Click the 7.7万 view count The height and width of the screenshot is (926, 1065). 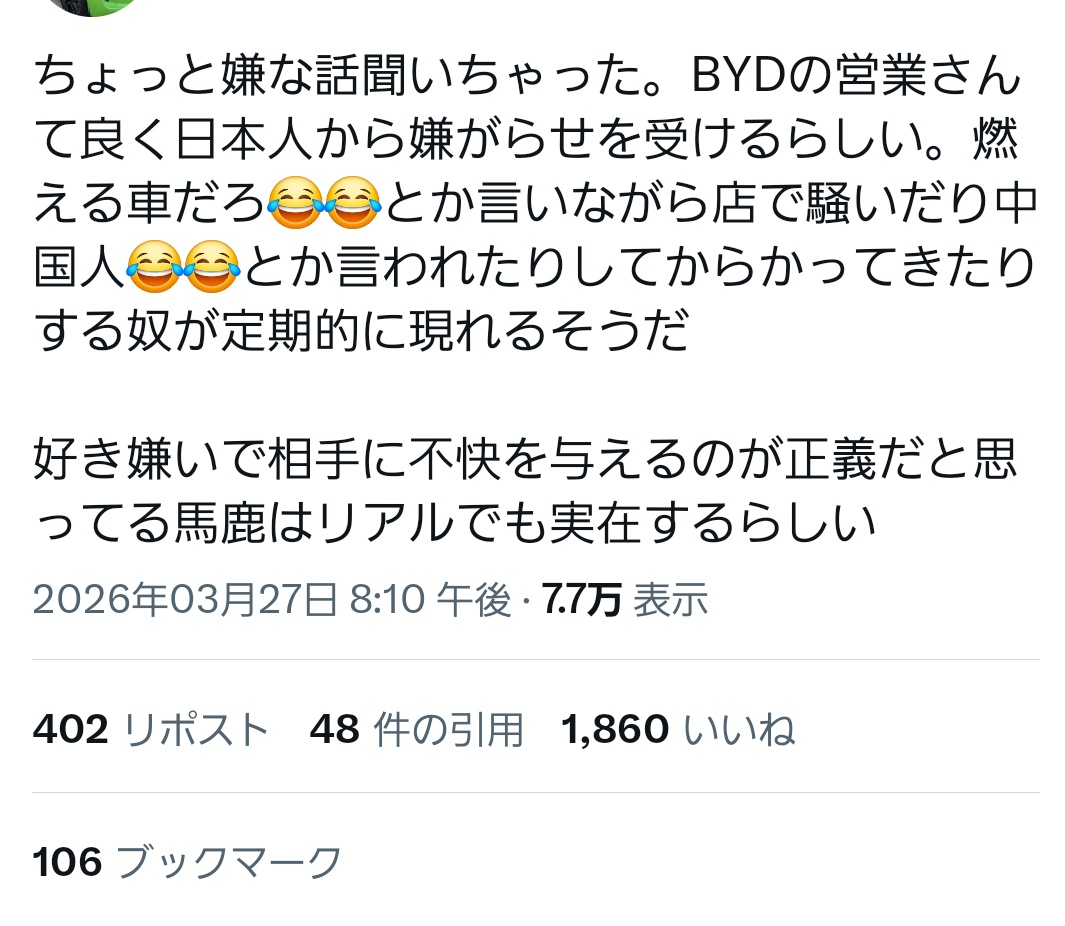(581, 600)
